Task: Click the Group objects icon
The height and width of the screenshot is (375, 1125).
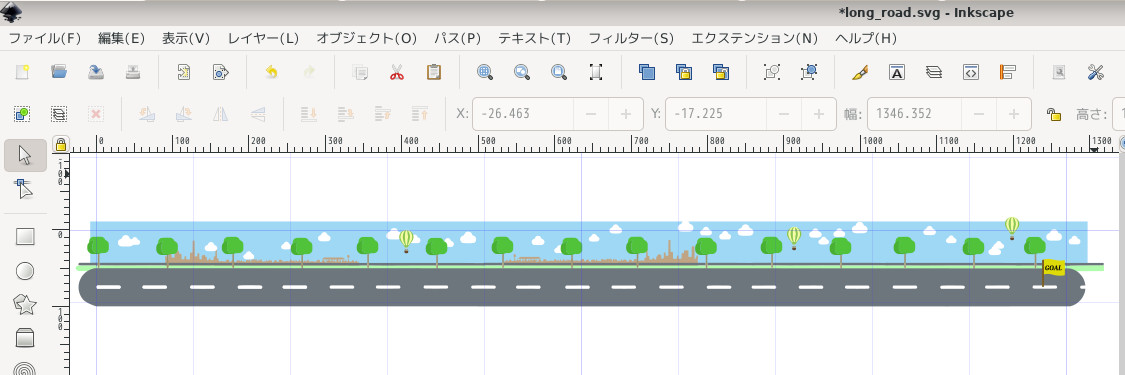Action: click(772, 72)
